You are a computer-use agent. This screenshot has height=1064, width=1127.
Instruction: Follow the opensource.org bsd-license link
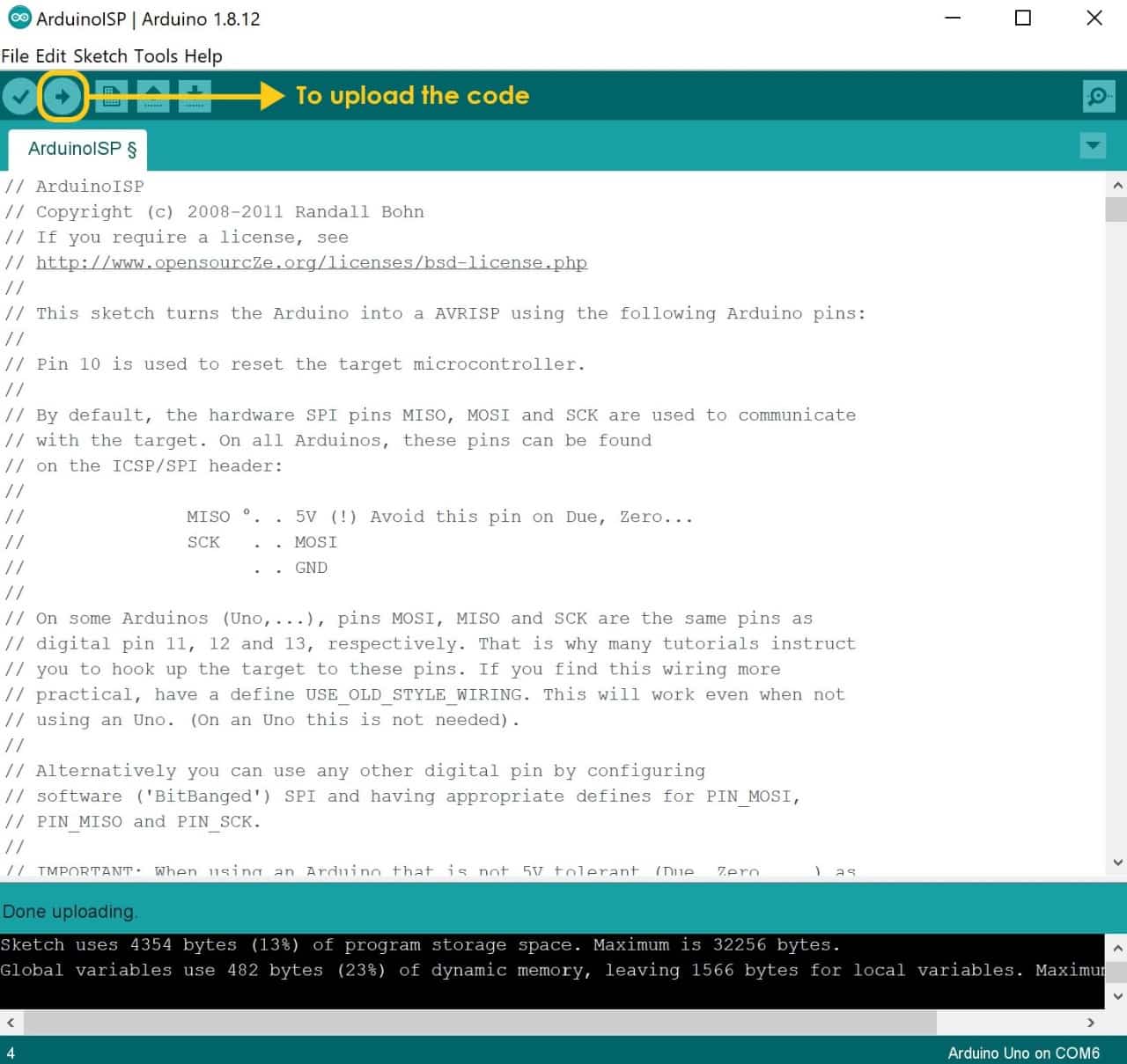coord(312,262)
